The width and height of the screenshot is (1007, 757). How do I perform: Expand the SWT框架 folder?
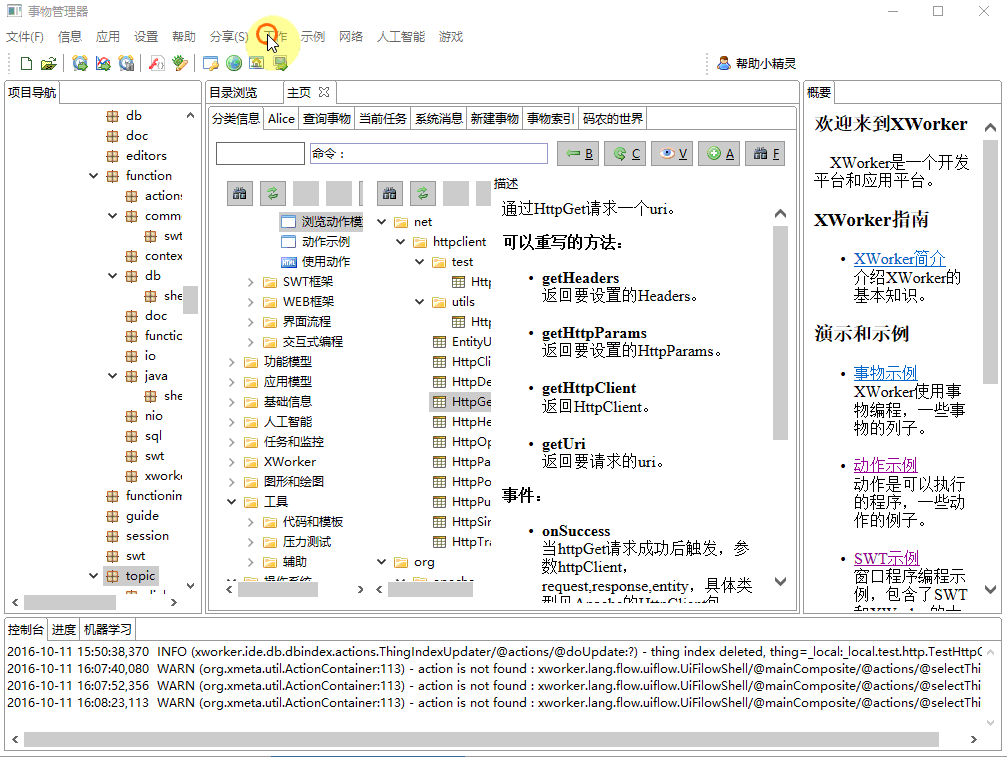[250, 282]
